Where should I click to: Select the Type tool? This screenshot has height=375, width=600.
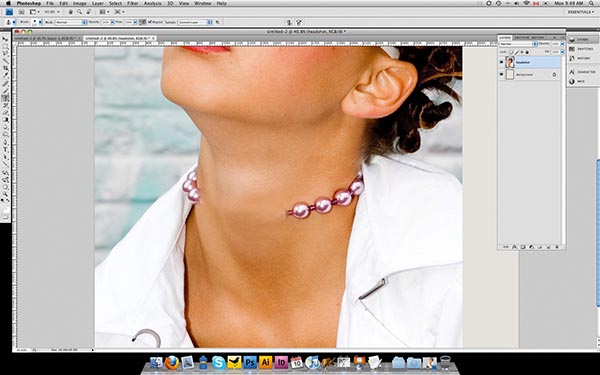pos(5,150)
